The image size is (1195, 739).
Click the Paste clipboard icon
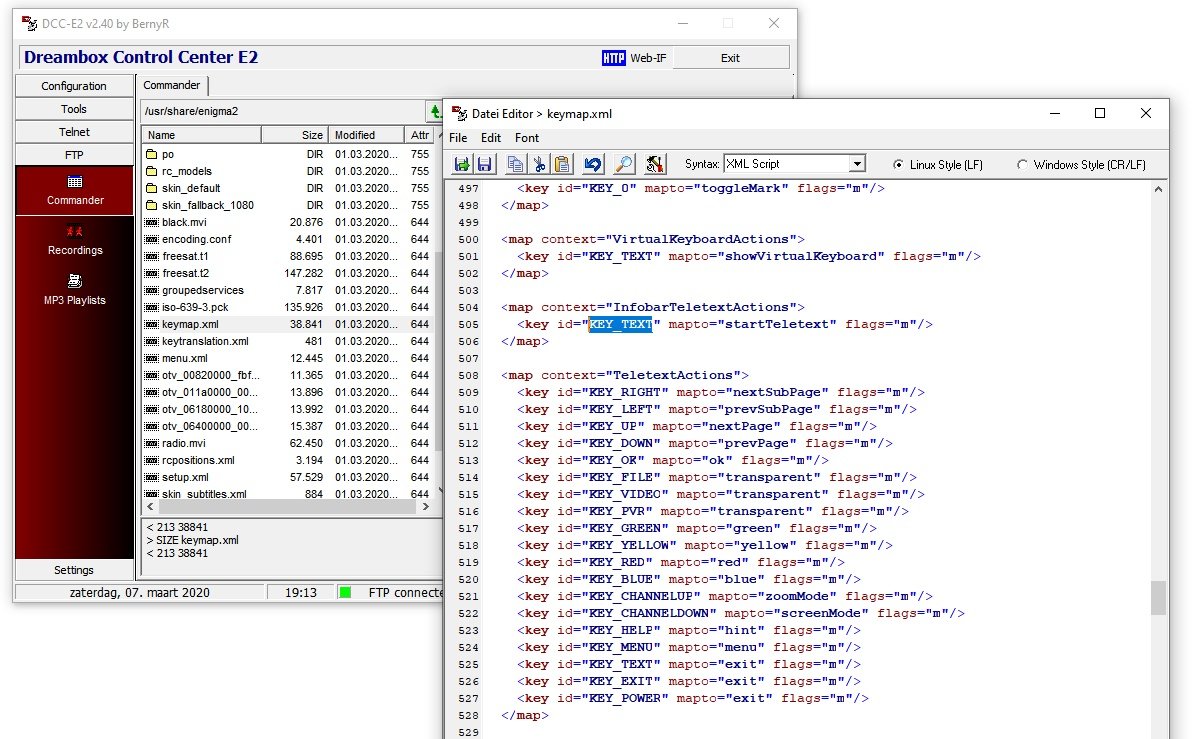562,164
